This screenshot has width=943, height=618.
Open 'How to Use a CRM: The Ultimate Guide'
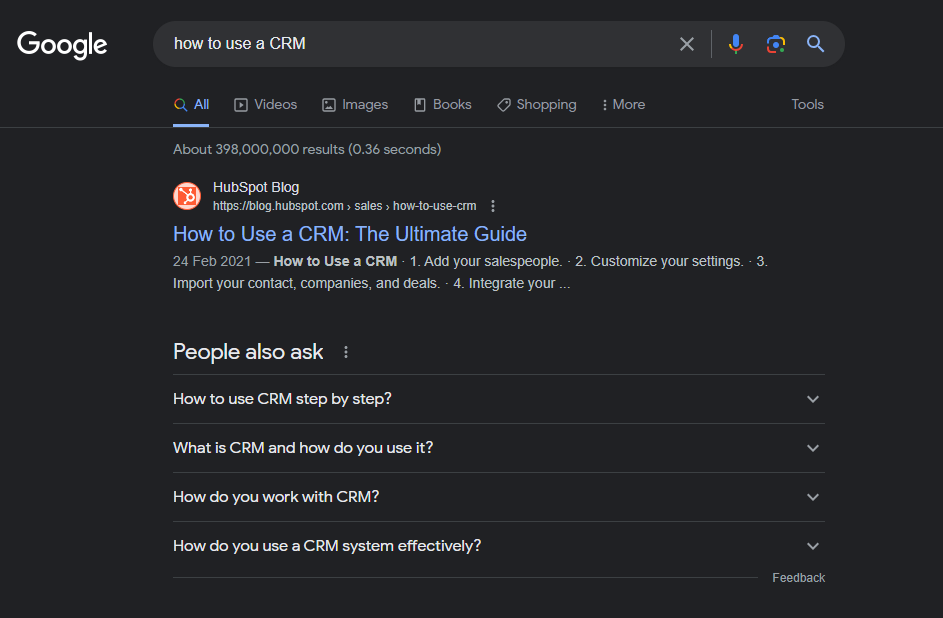(x=350, y=234)
